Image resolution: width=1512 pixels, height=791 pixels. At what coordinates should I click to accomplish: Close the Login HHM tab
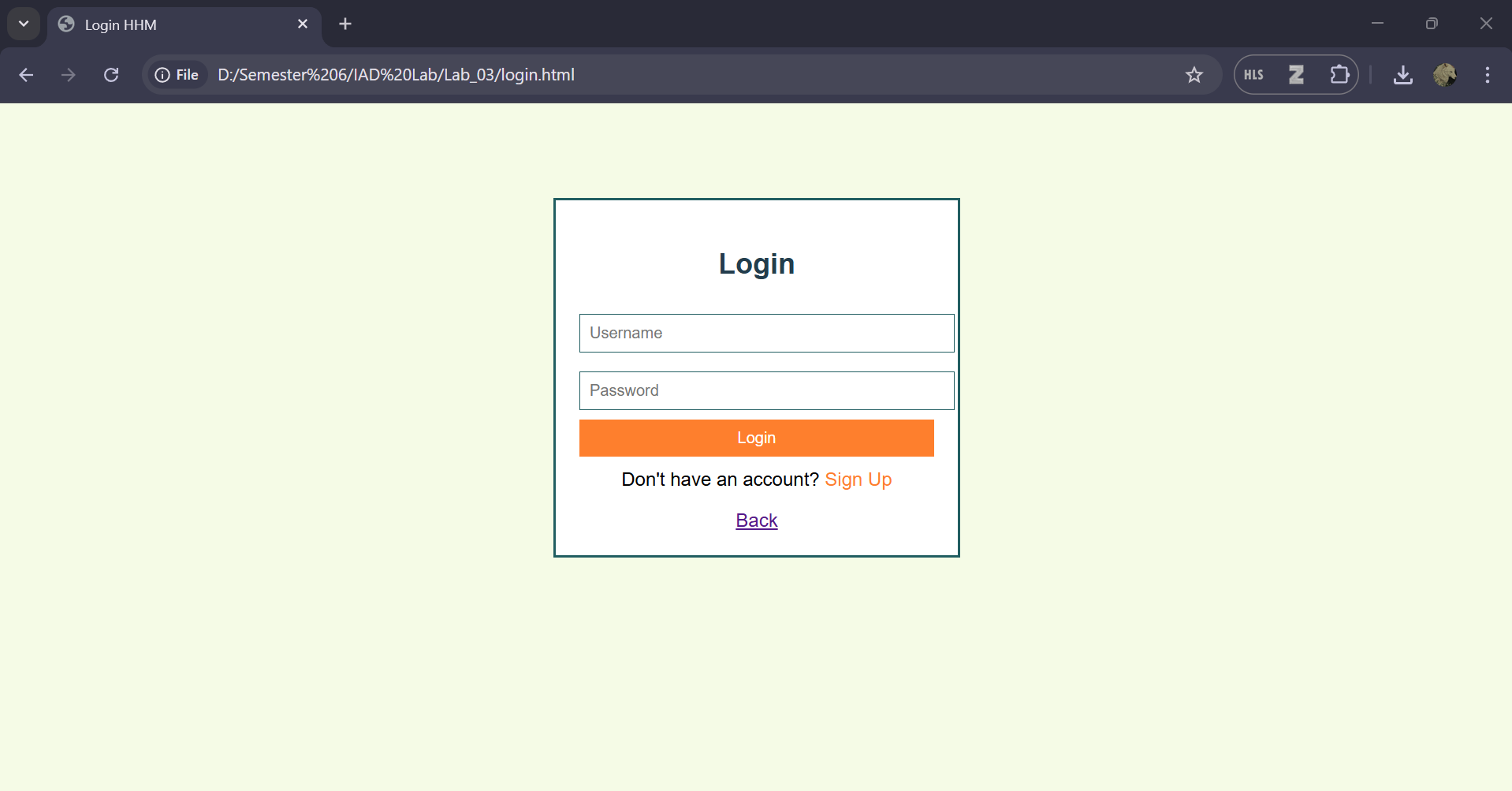[303, 24]
